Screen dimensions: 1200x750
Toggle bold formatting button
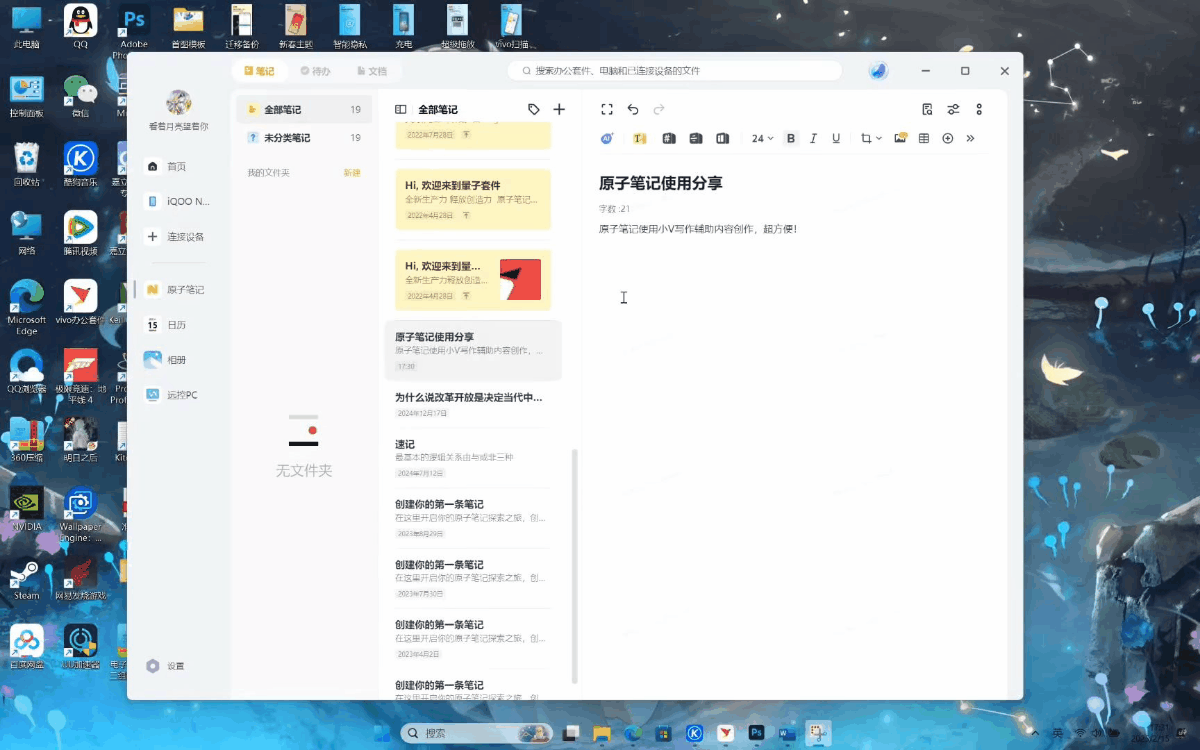[791, 138]
